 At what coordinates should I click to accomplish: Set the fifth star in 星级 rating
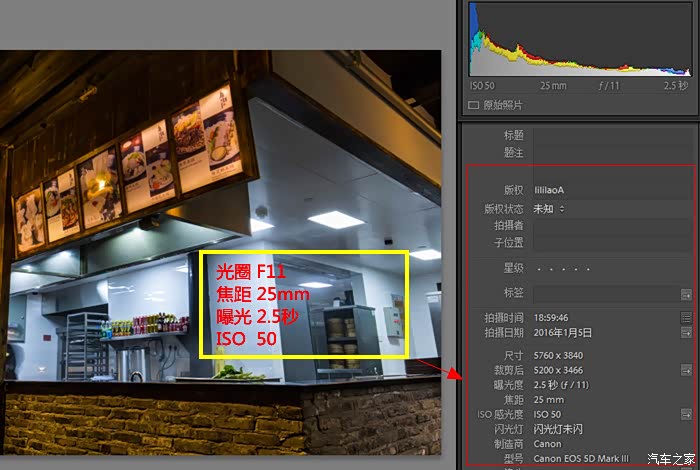[587, 268]
